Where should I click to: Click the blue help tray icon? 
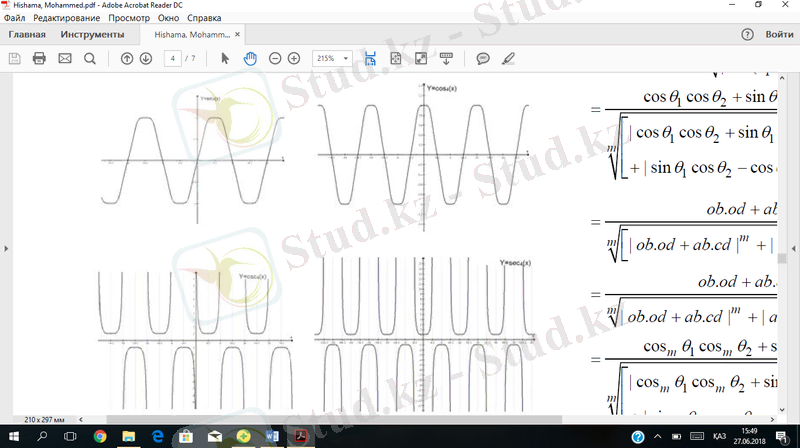click(x=638, y=437)
